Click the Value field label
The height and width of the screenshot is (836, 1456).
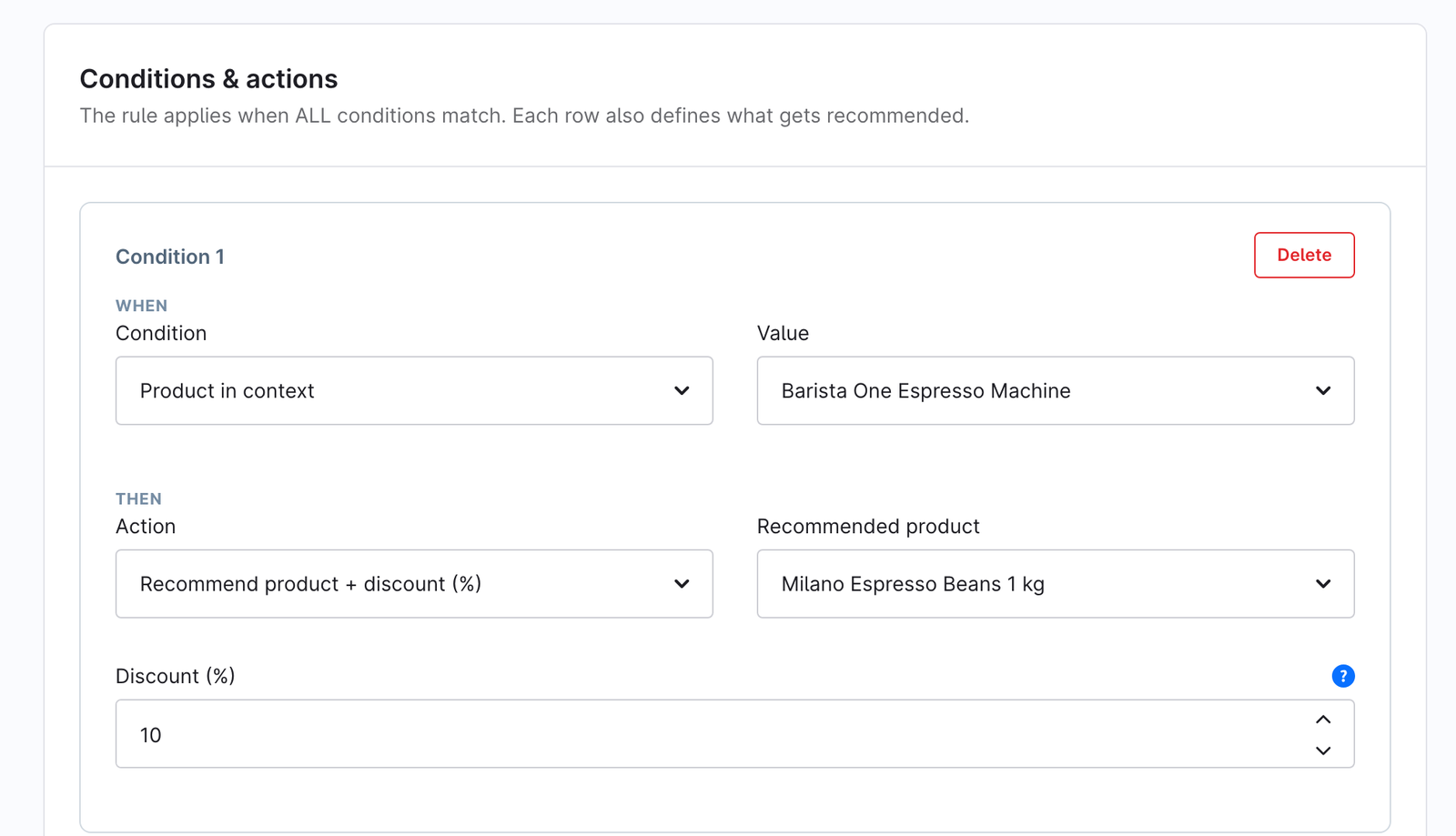click(783, 333)
